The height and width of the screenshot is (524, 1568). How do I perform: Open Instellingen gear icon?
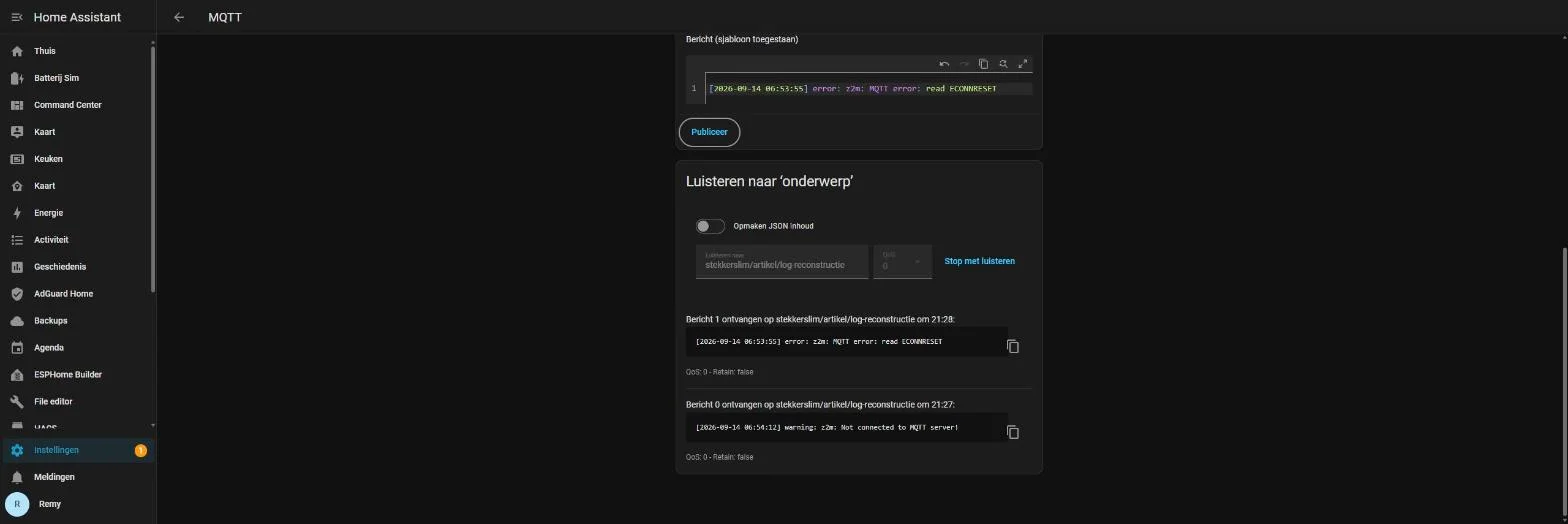pyautogui.click(x=16, y=450)
